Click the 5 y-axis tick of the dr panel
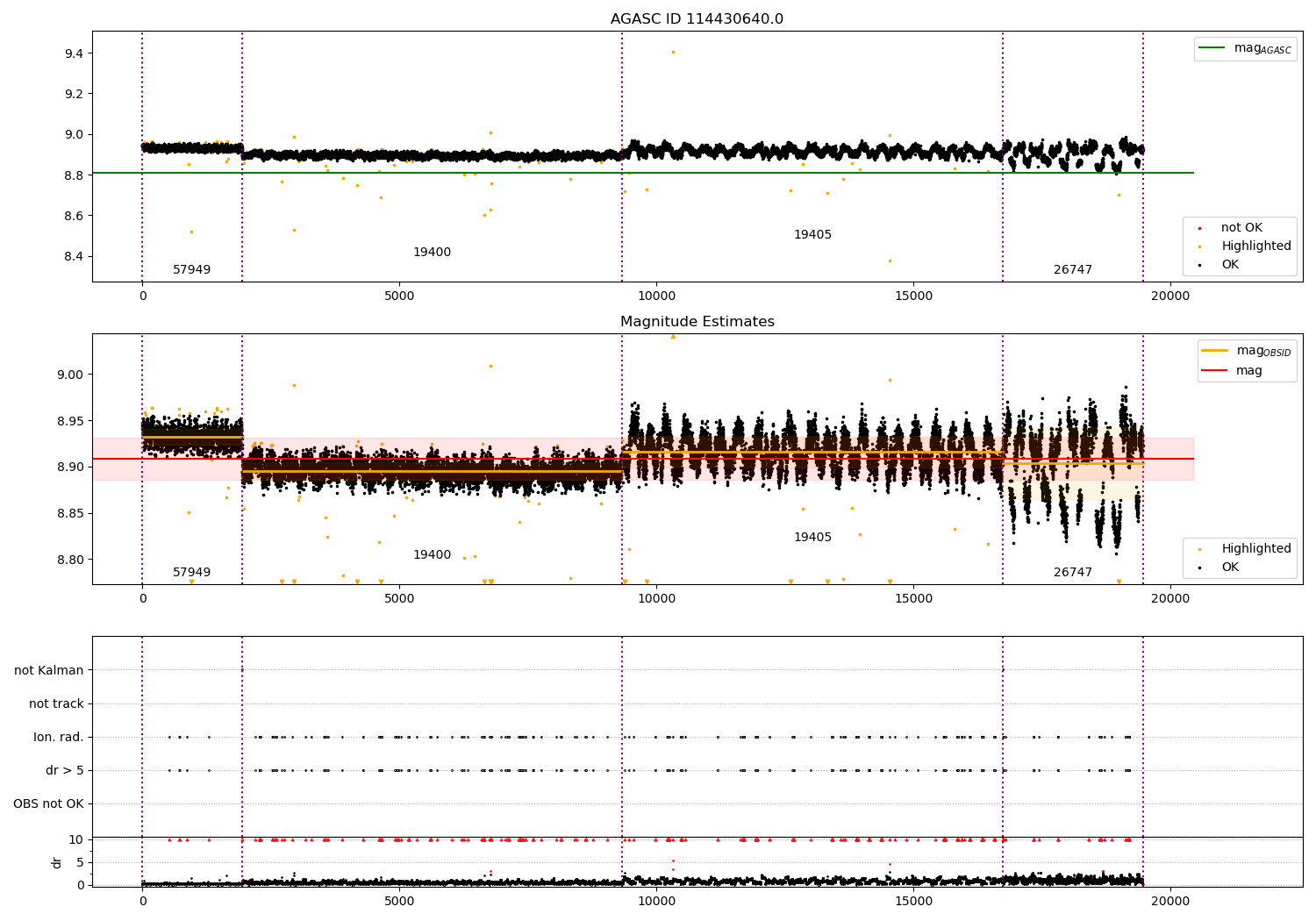Screen dimensions: 1316x921 click(80, 863)
